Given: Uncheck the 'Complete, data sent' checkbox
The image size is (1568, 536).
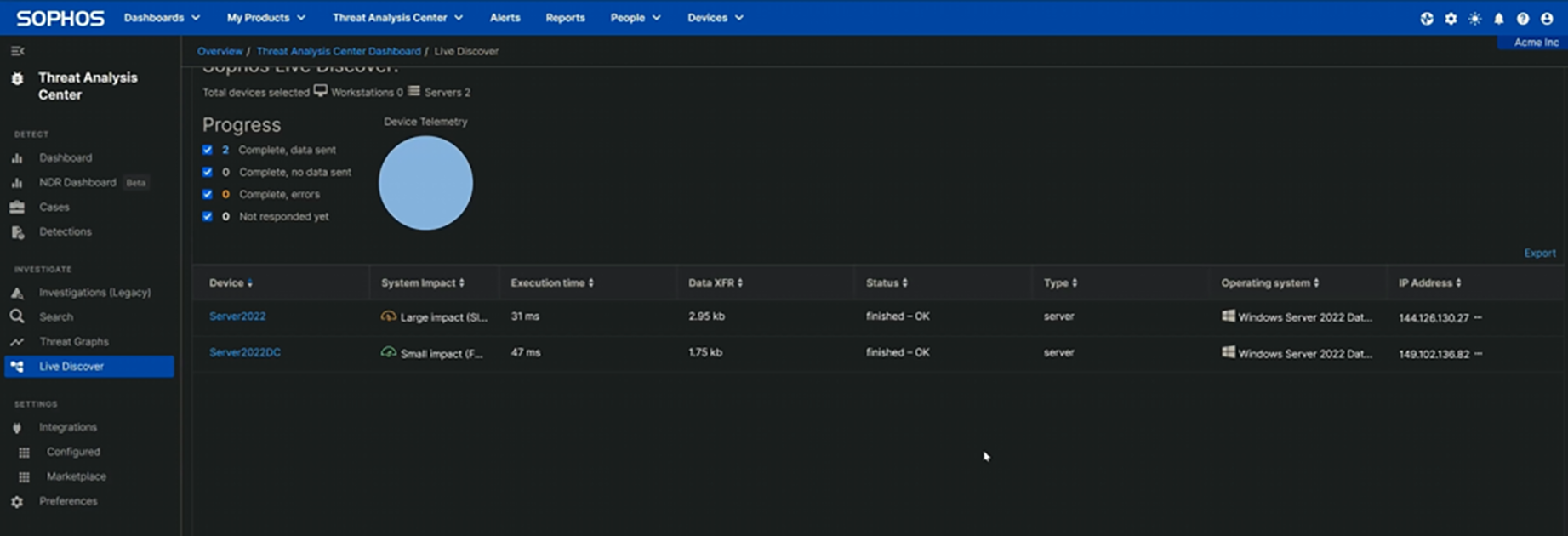Looking at the screenshot, I should tap(208, 150).
